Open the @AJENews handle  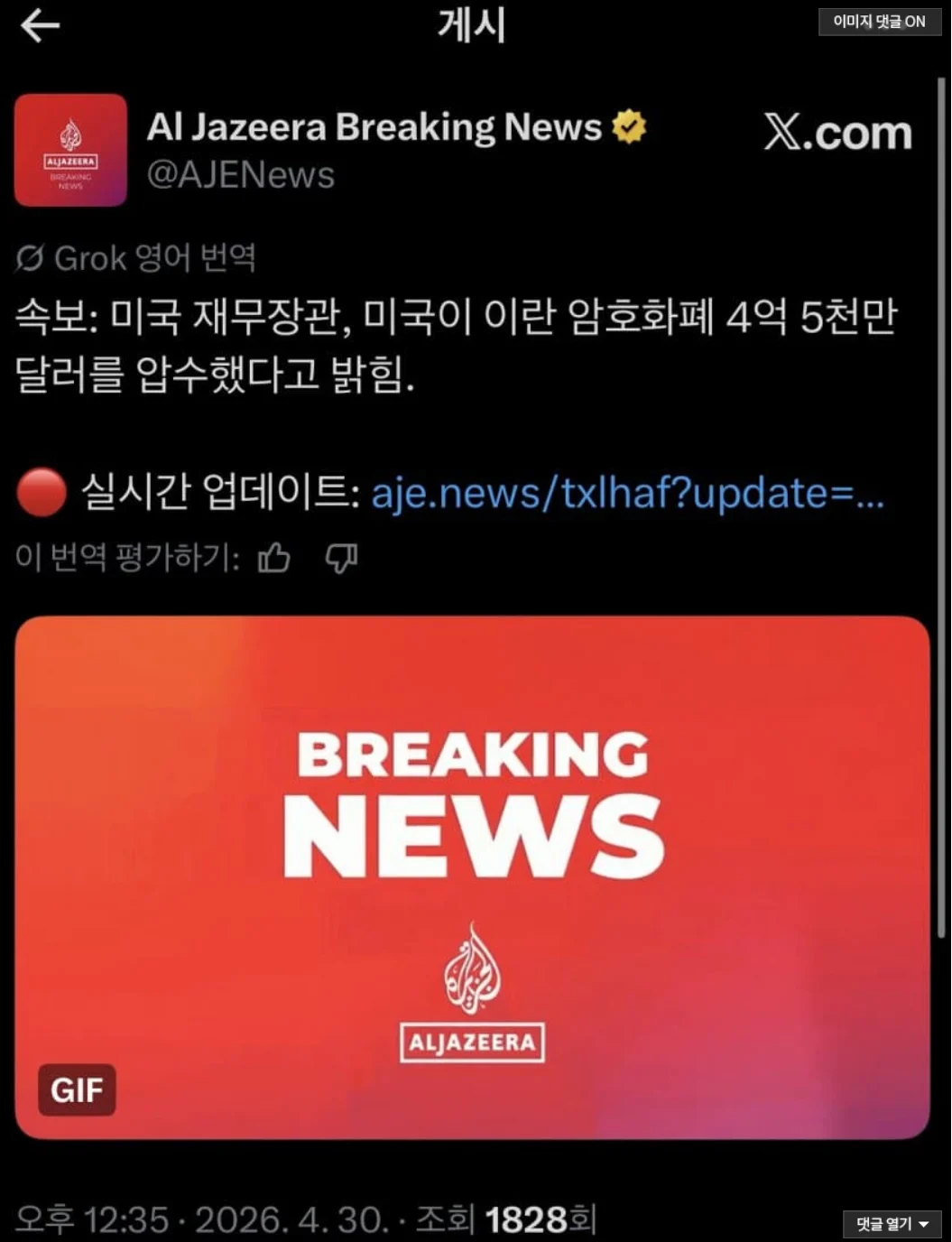click(x=241, y=174)
